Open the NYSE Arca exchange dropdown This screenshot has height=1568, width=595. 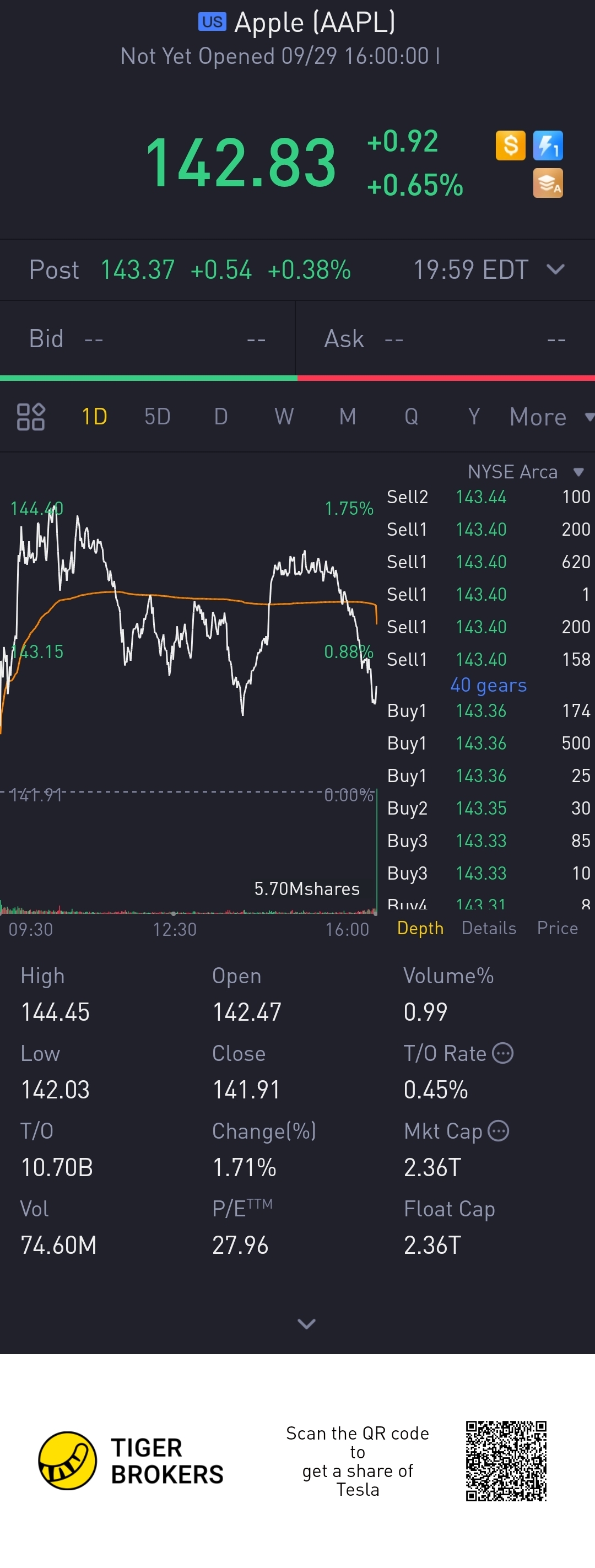point(526,472)
